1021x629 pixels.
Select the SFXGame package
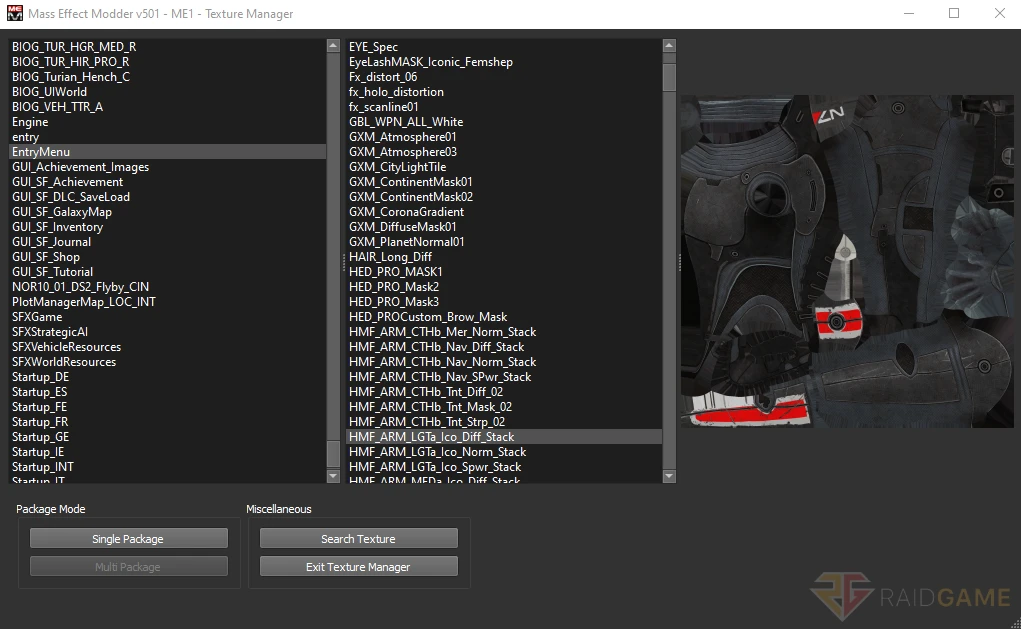coord(167,316)
